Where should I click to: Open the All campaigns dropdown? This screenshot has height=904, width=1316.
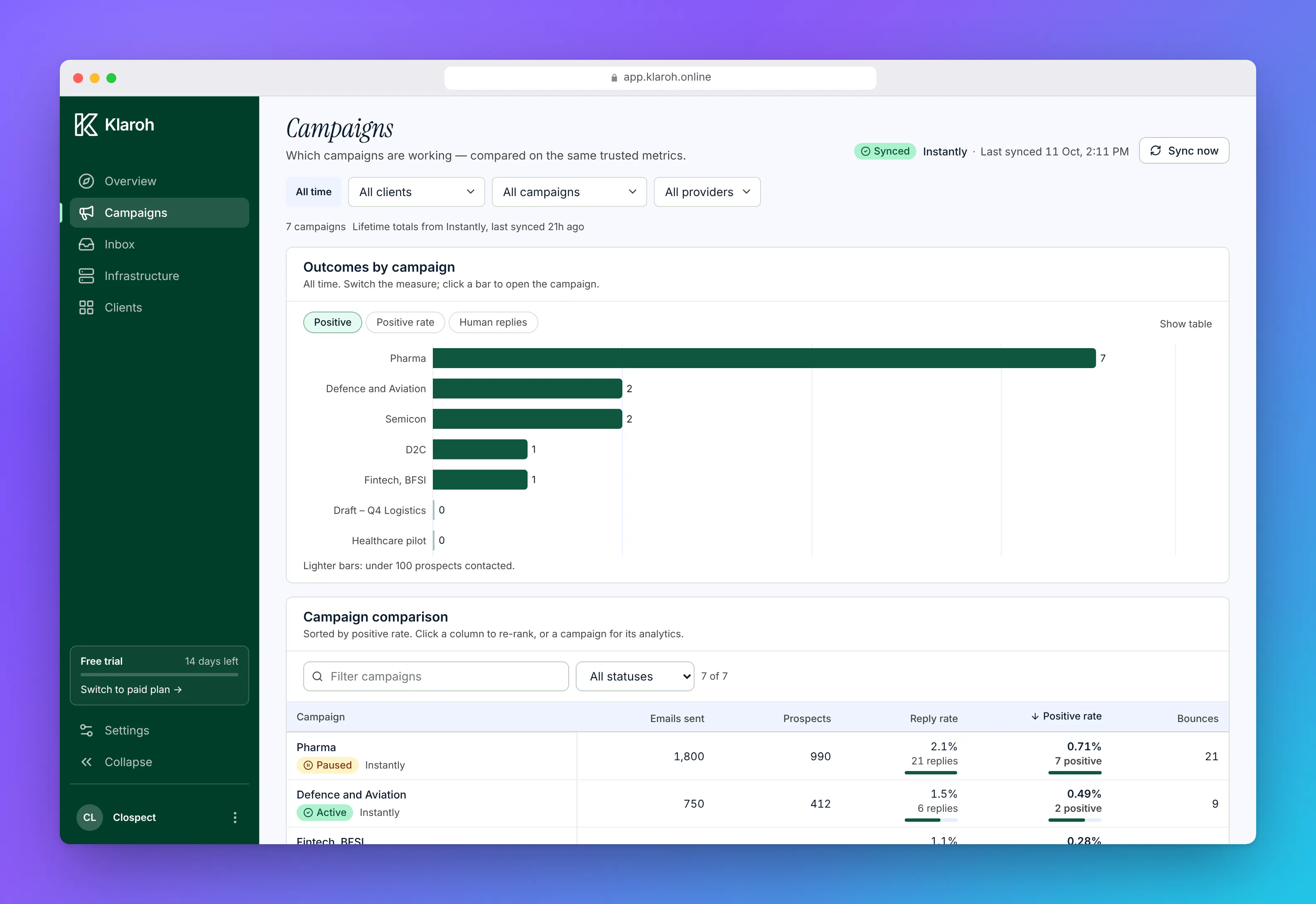point(569,192)
